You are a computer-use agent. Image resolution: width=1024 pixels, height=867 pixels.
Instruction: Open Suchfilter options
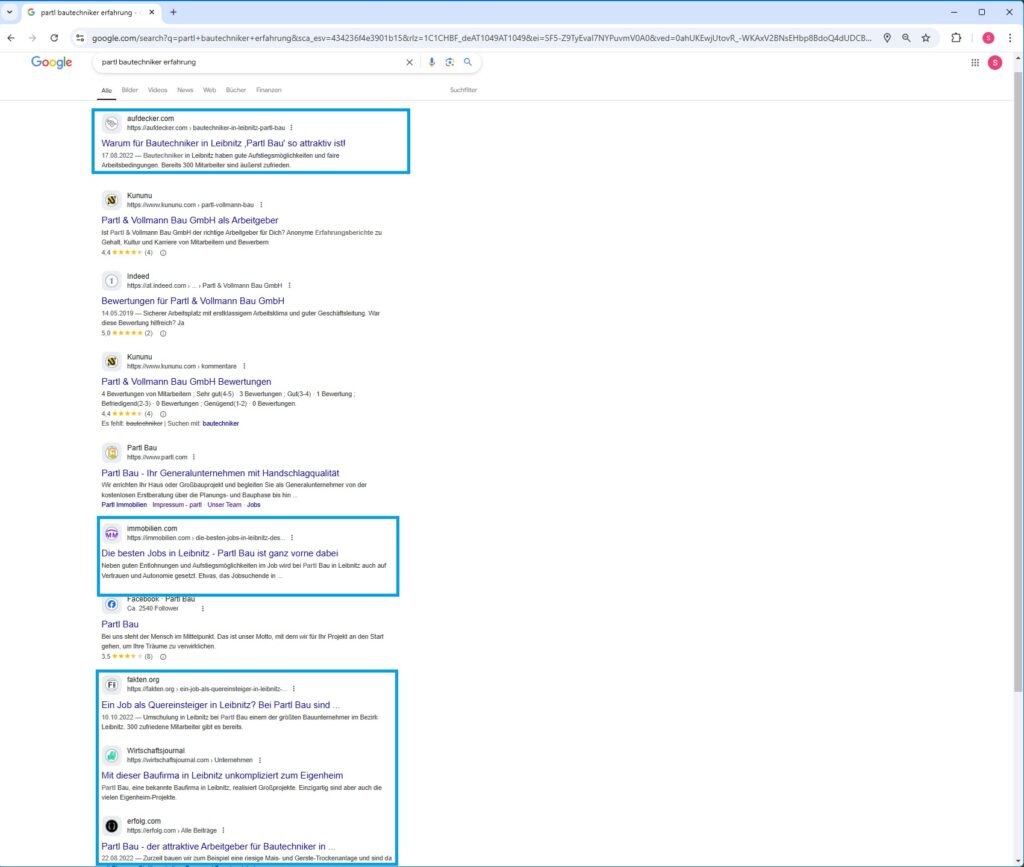click(x=463, y=90)
